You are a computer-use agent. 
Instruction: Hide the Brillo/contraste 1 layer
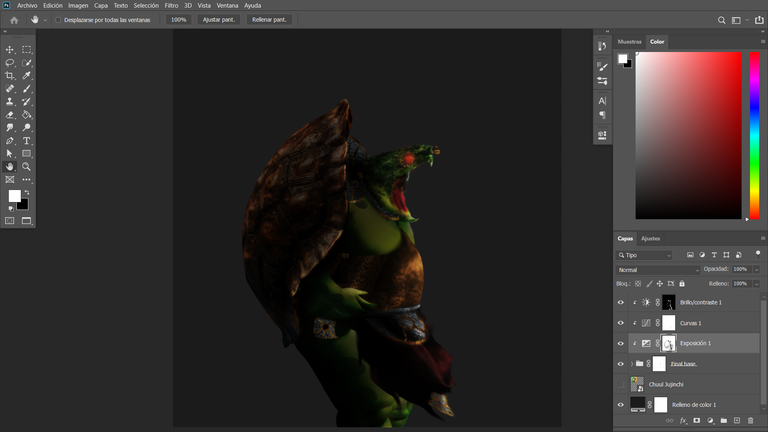pyautogui.click(x=621, y=302)
